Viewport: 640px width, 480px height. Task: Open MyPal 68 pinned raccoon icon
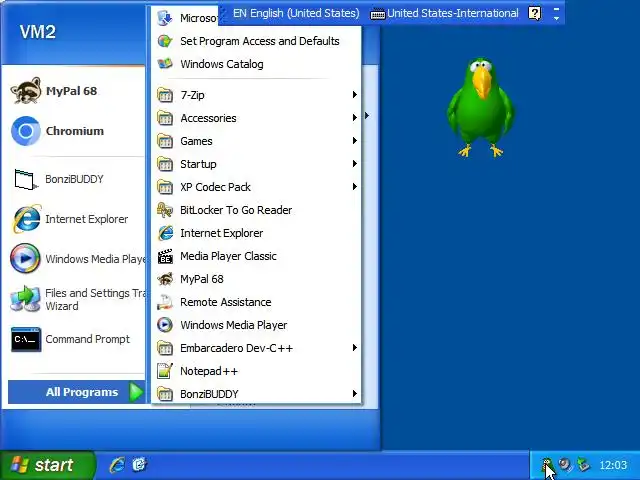(x=26, y=91)
